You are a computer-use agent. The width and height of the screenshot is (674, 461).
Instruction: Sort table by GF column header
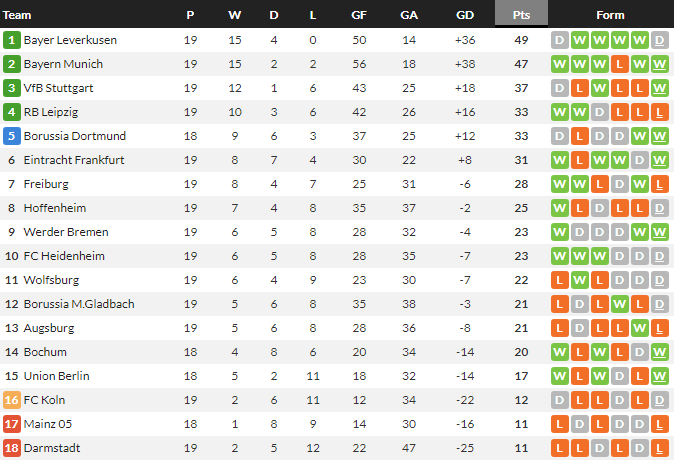point(359,15)
